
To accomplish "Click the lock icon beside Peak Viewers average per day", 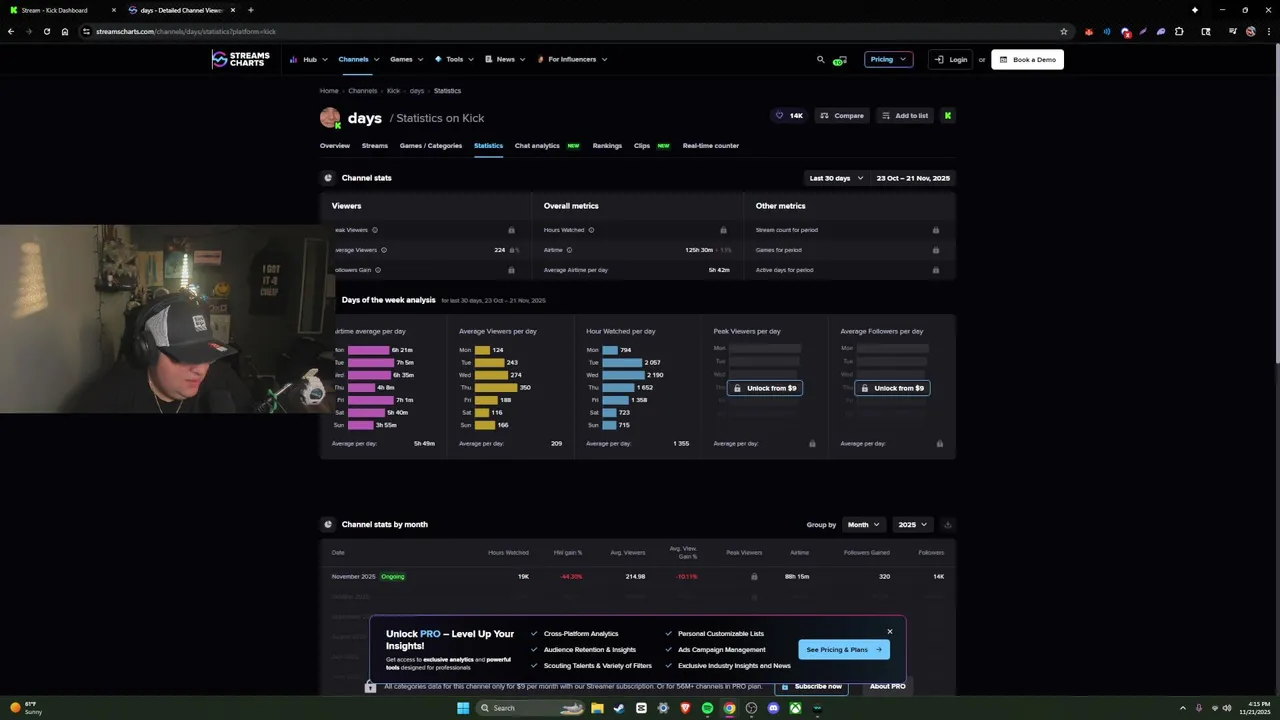I will tap(812, 444).
